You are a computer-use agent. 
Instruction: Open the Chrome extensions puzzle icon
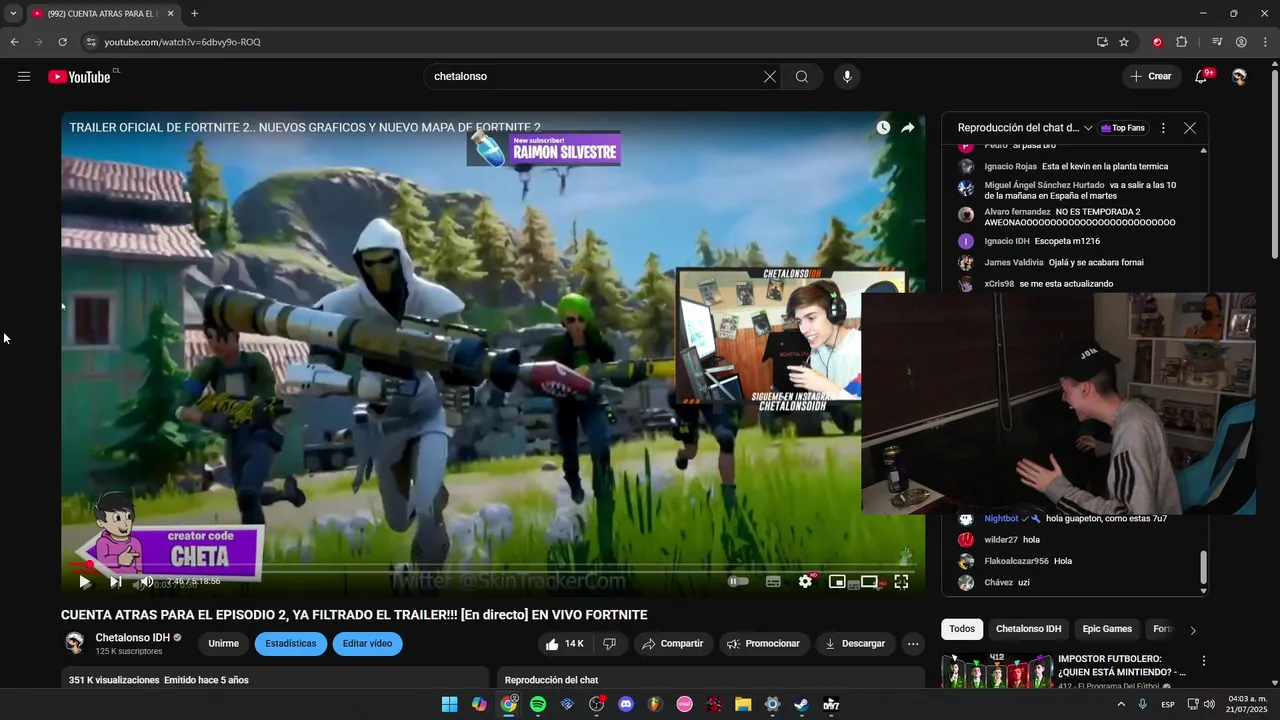click(x=1182, y=42)
